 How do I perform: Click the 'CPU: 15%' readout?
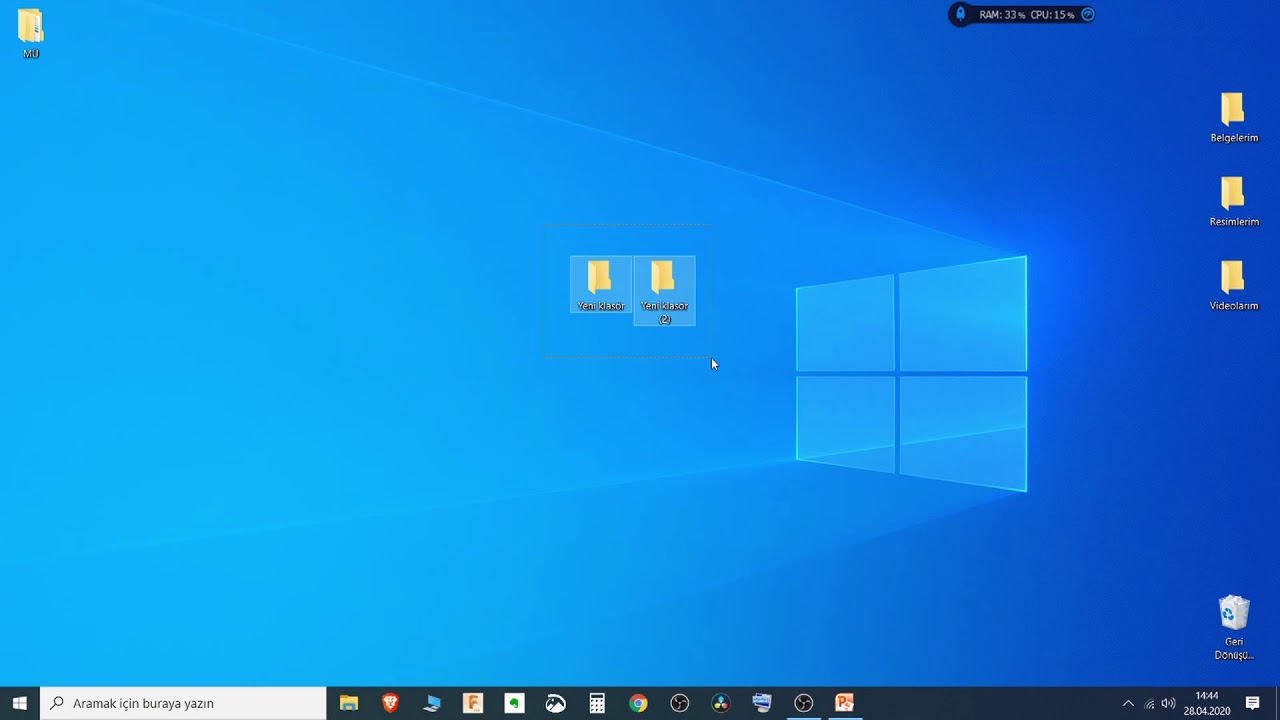pyautogui.click(x=1052, y=15)
